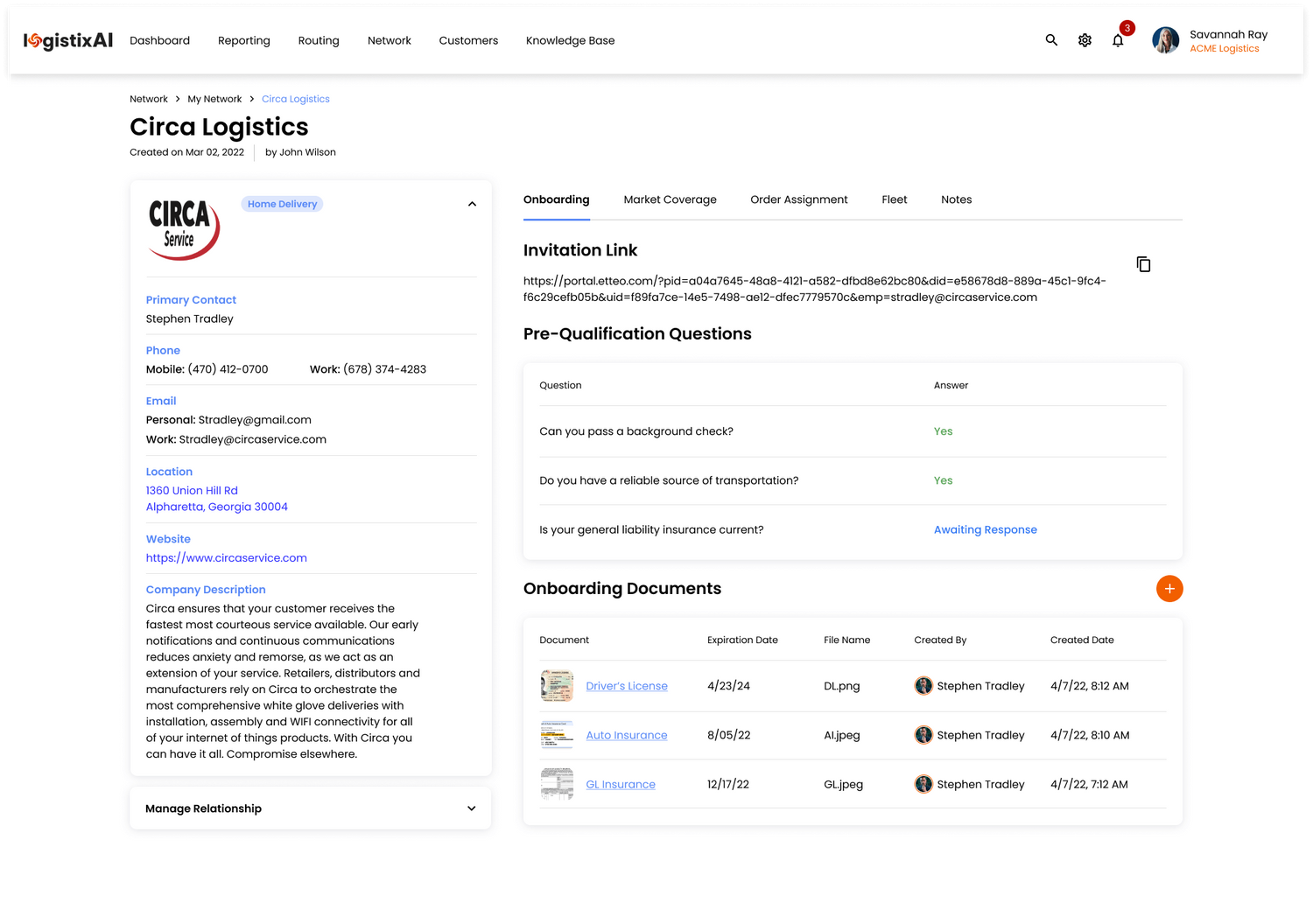Click the logistixAI logo
Screen dimensions: 1313x924
click(68, 40)
